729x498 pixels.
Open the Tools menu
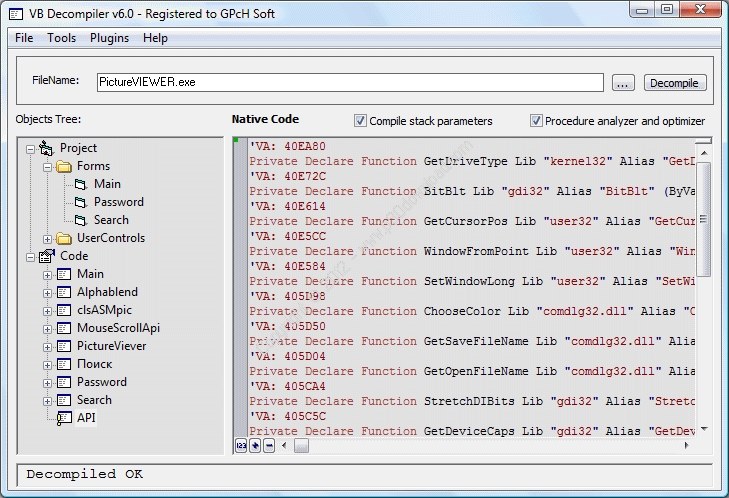[61, 38]
